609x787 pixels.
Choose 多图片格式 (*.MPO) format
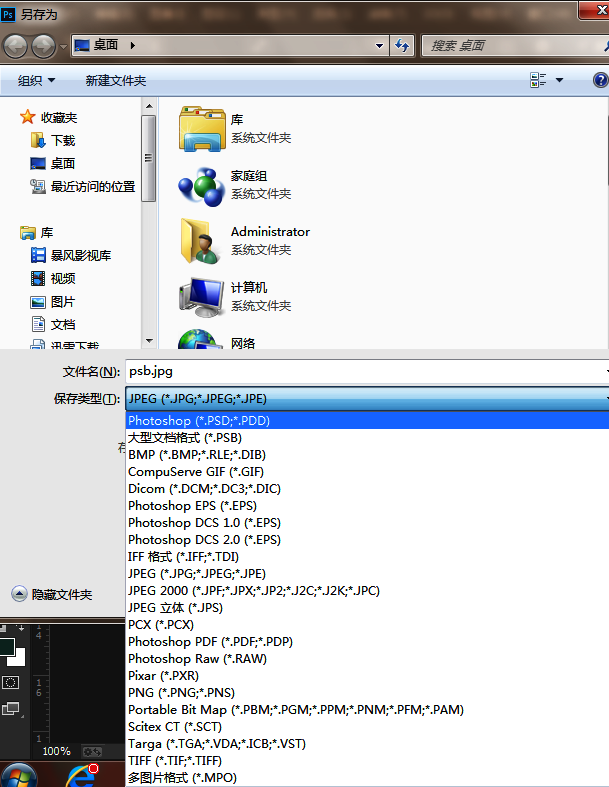(367, 778)
